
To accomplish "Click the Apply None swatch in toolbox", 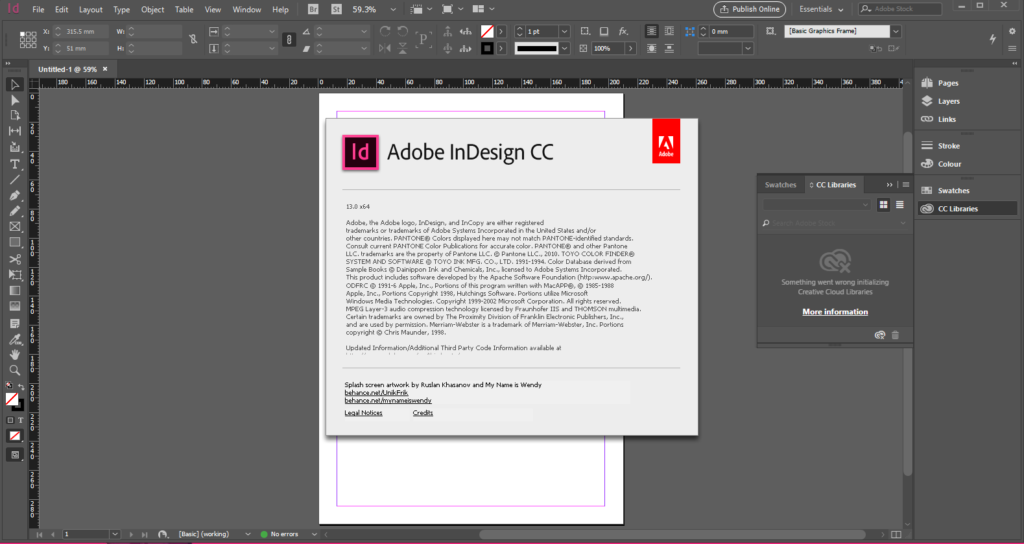I will click(14, 436).
